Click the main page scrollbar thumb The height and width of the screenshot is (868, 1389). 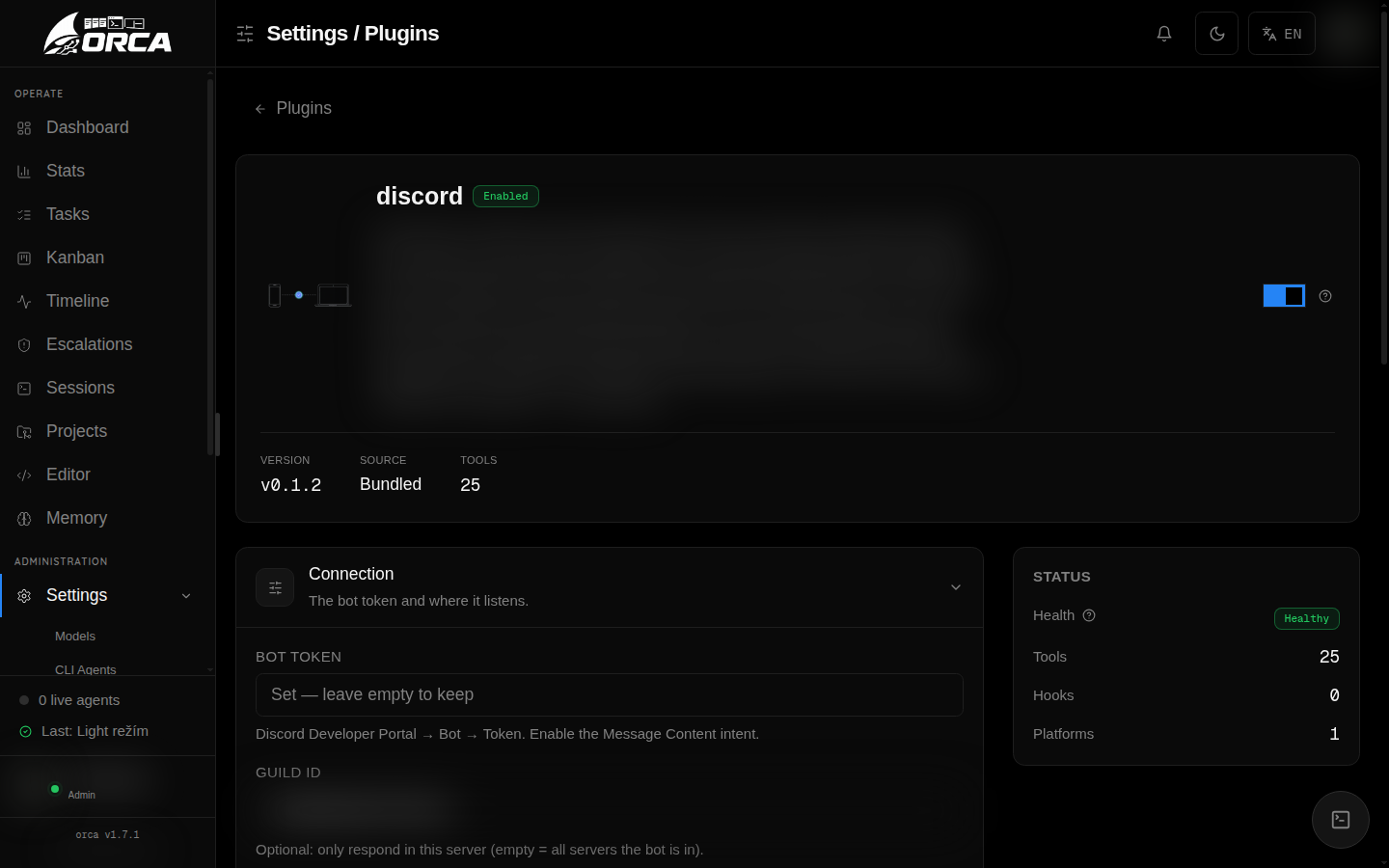click(x=1384, y=188)
